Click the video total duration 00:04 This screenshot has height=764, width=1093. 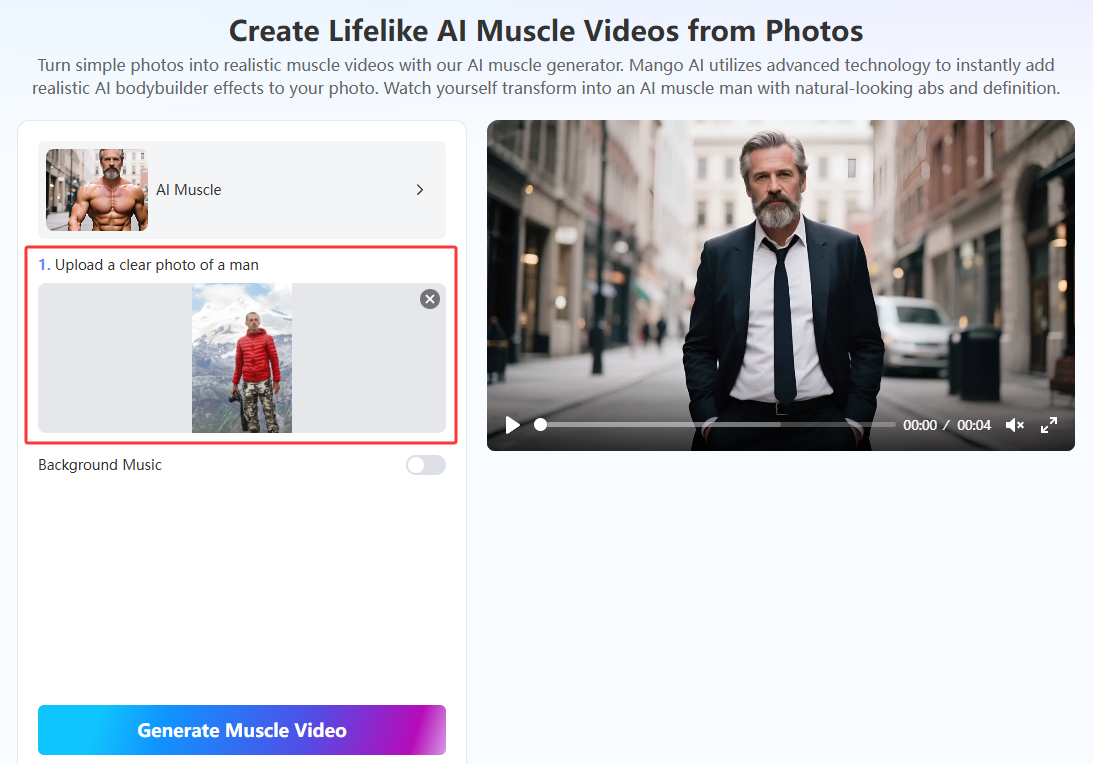click(974, 425)
